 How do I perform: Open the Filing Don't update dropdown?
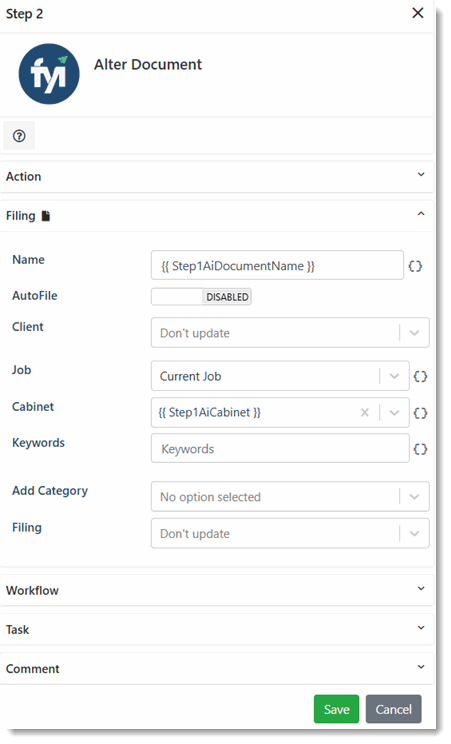(290, 534)
